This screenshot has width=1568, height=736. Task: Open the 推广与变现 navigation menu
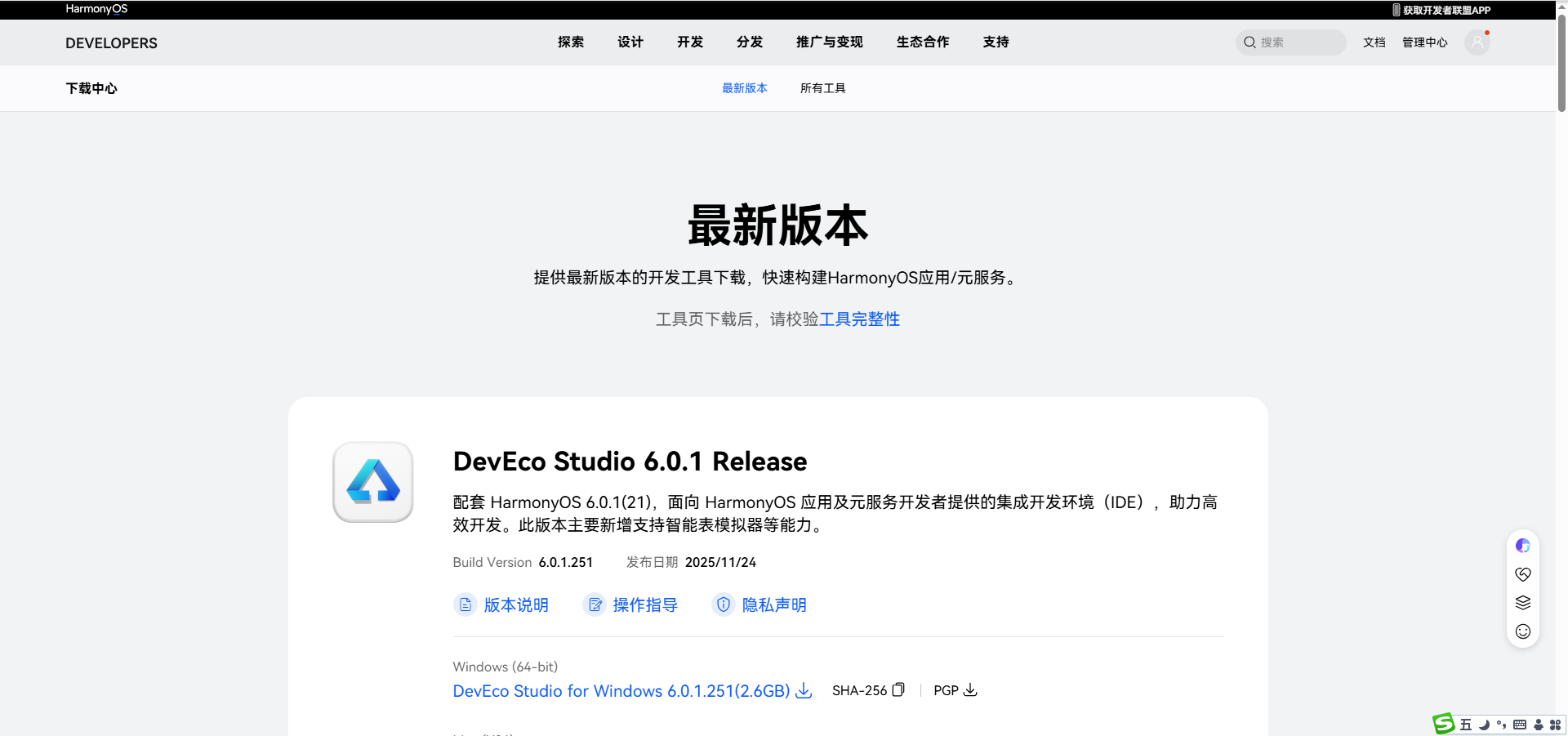point(830,42)
